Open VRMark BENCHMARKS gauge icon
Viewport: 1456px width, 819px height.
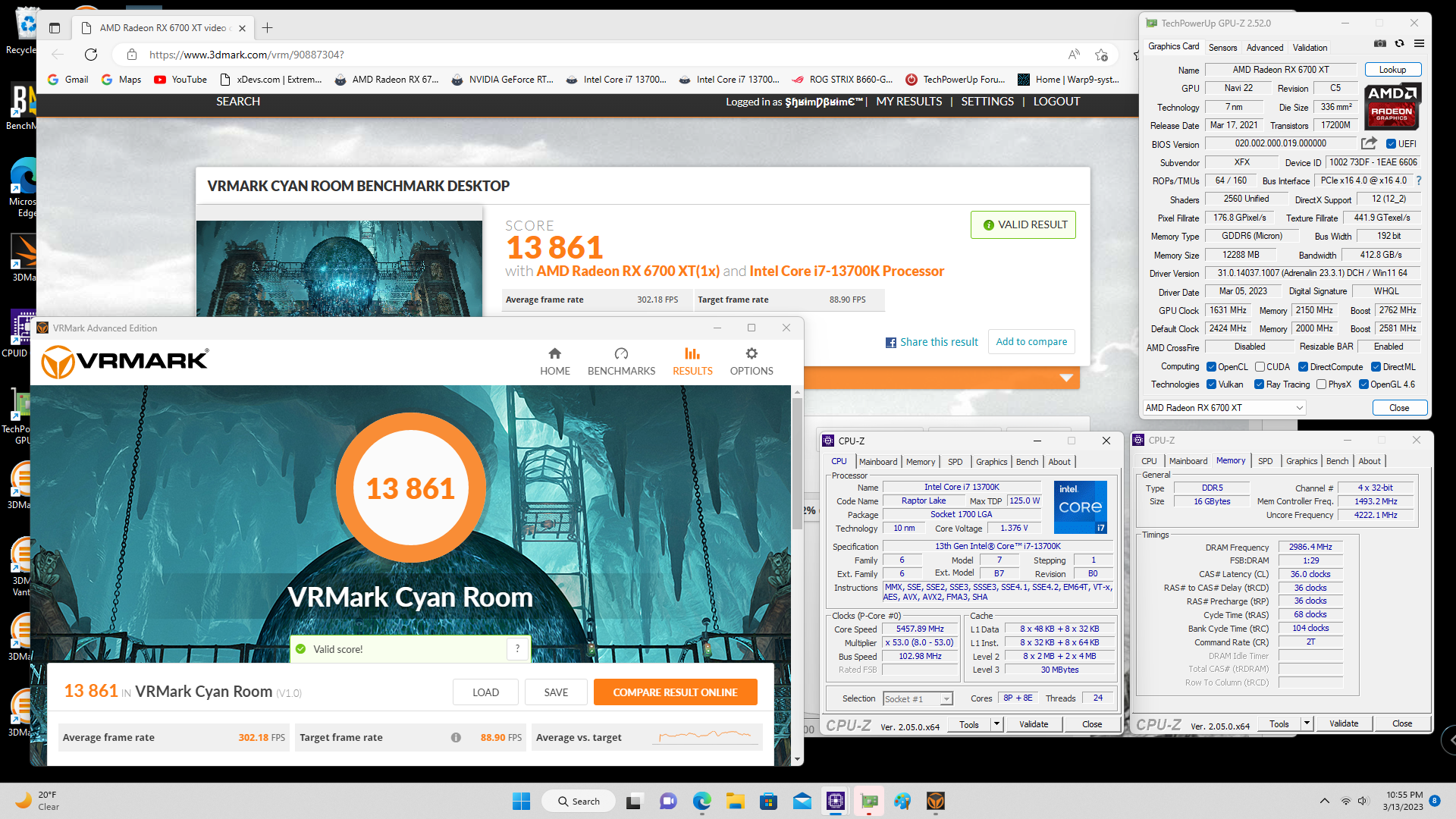click(x=621, y=353)
